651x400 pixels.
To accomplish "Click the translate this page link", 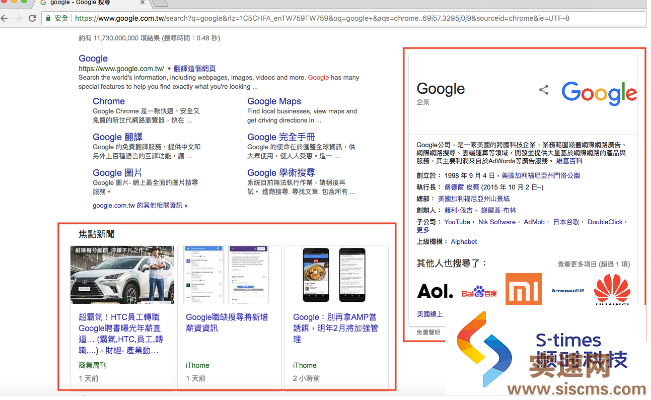I will tap(195, 69).
